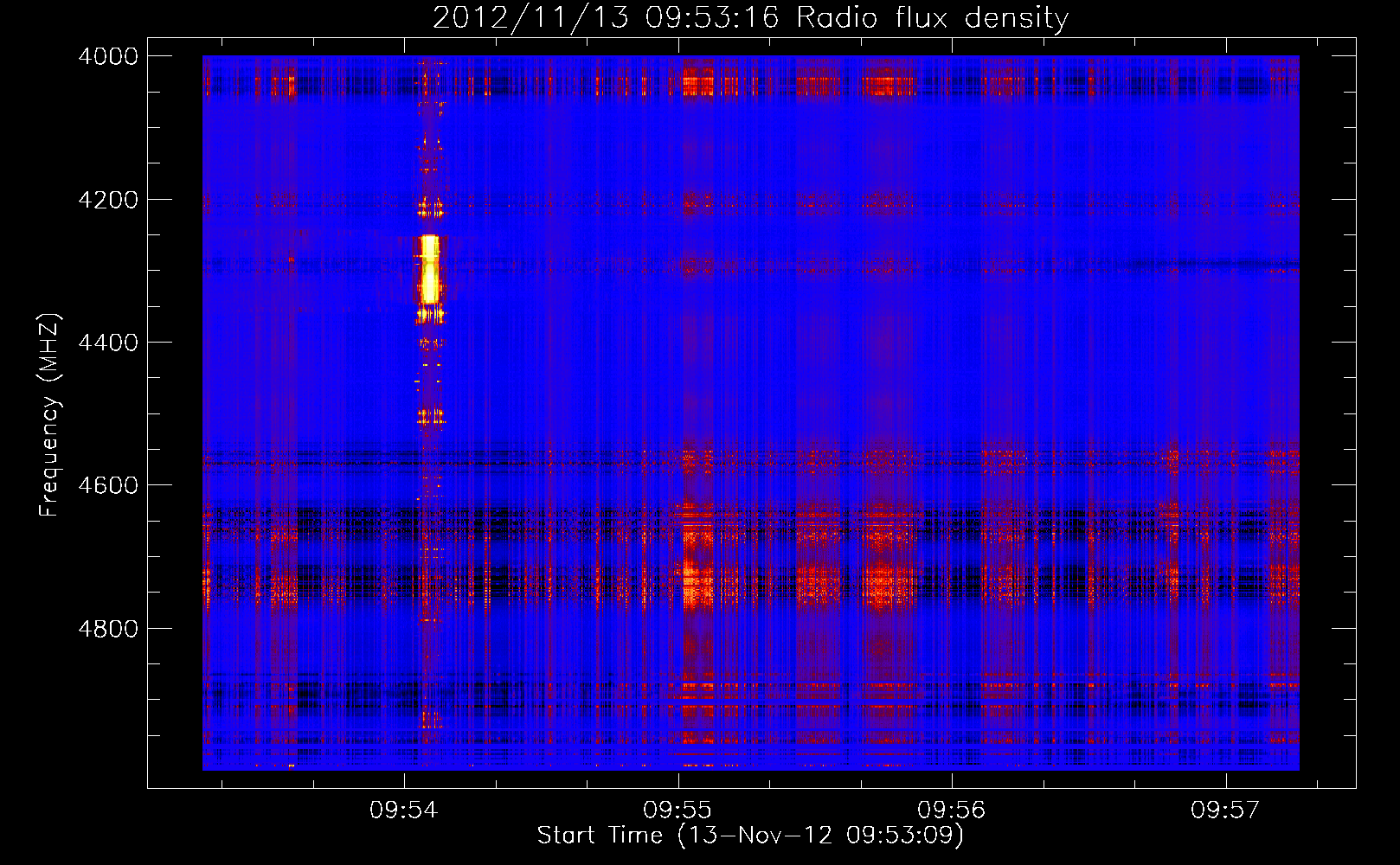Click the 'Frequency (MHZ)' axis title
Image resolution: width=1400 pixels, height=865 pixels.
click(x=50, y=415)
